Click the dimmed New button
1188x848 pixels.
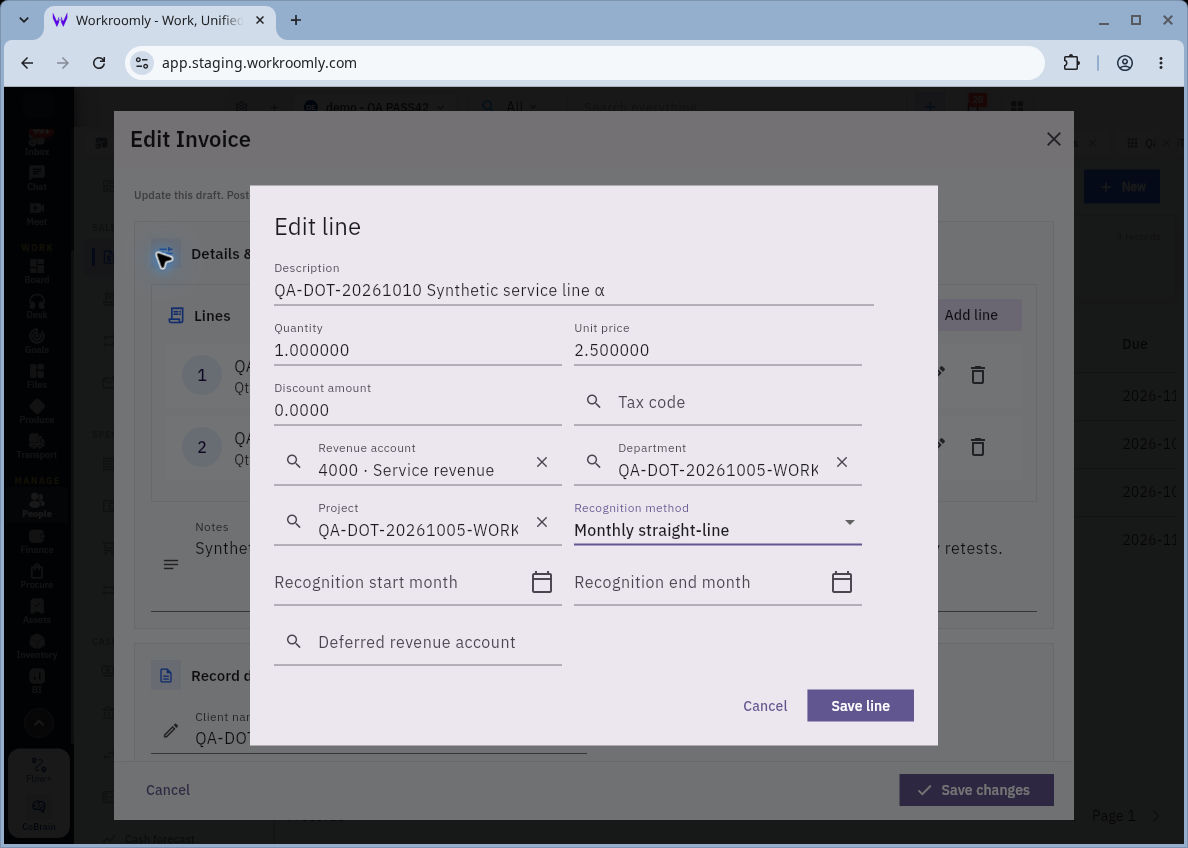[1121, 186]
